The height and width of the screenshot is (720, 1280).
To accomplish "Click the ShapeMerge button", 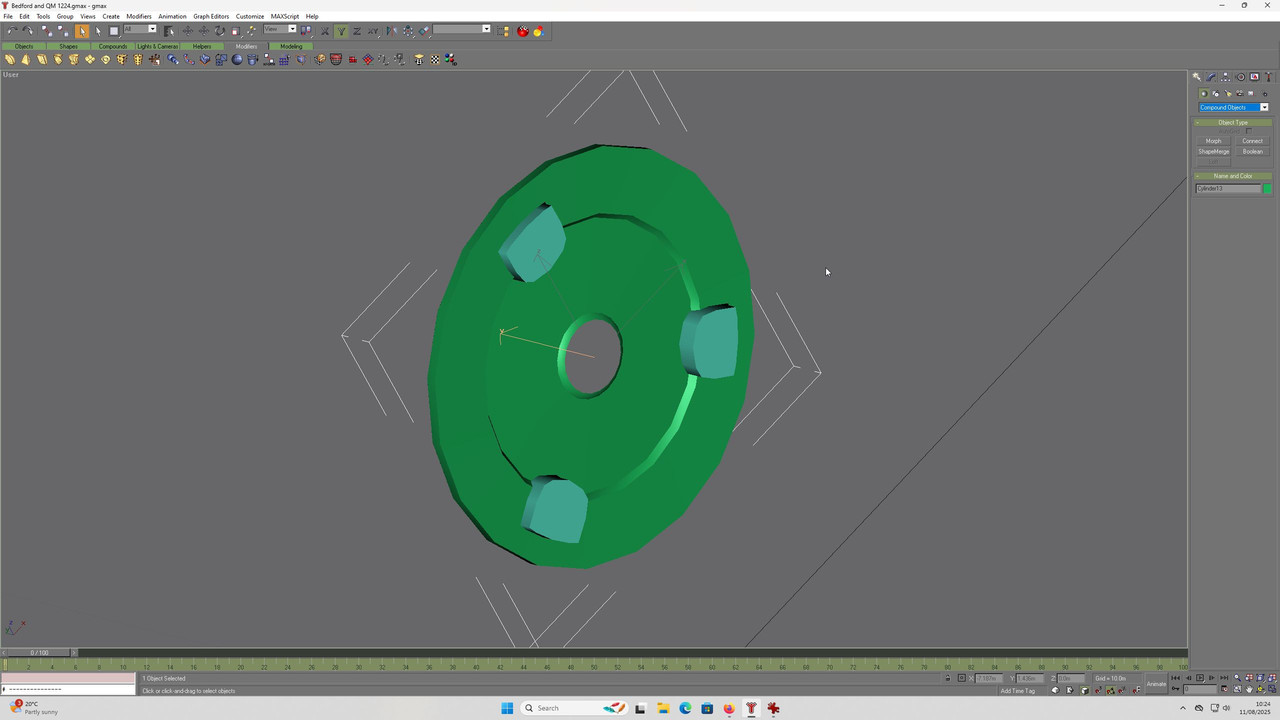I will point(1214,152).
